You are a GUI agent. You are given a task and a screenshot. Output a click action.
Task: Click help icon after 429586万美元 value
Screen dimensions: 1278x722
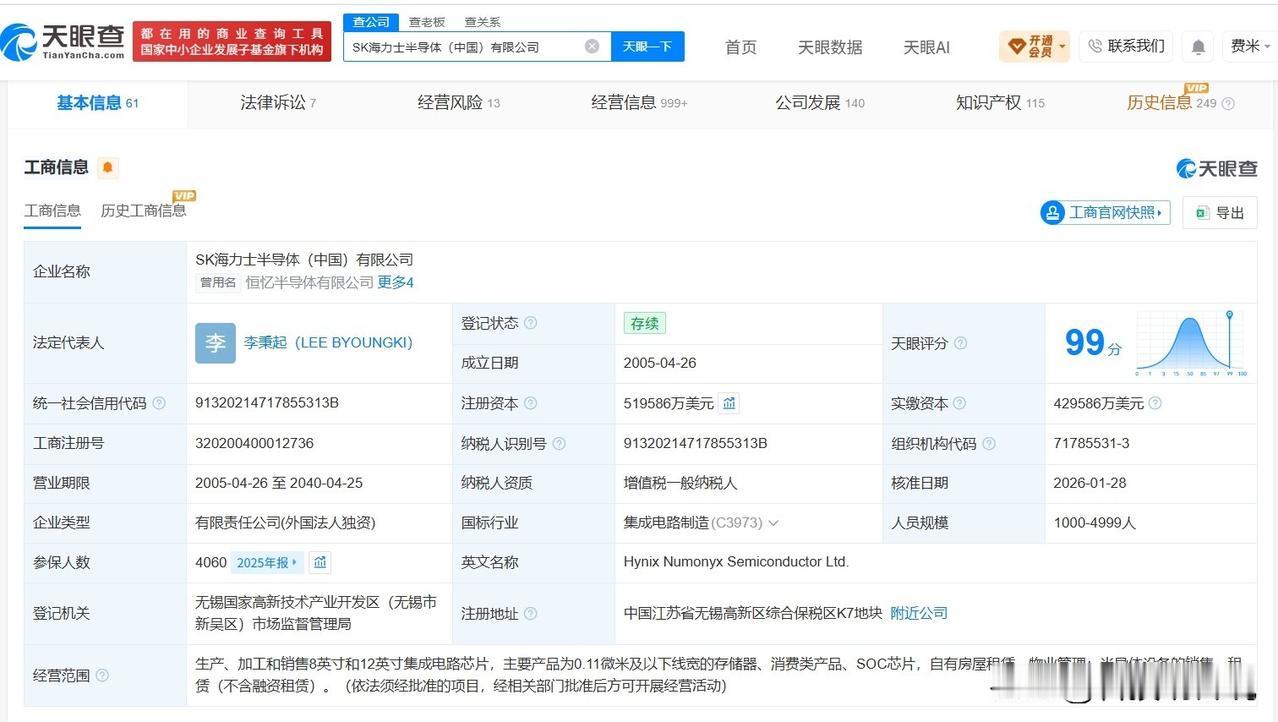[1155, 403]
